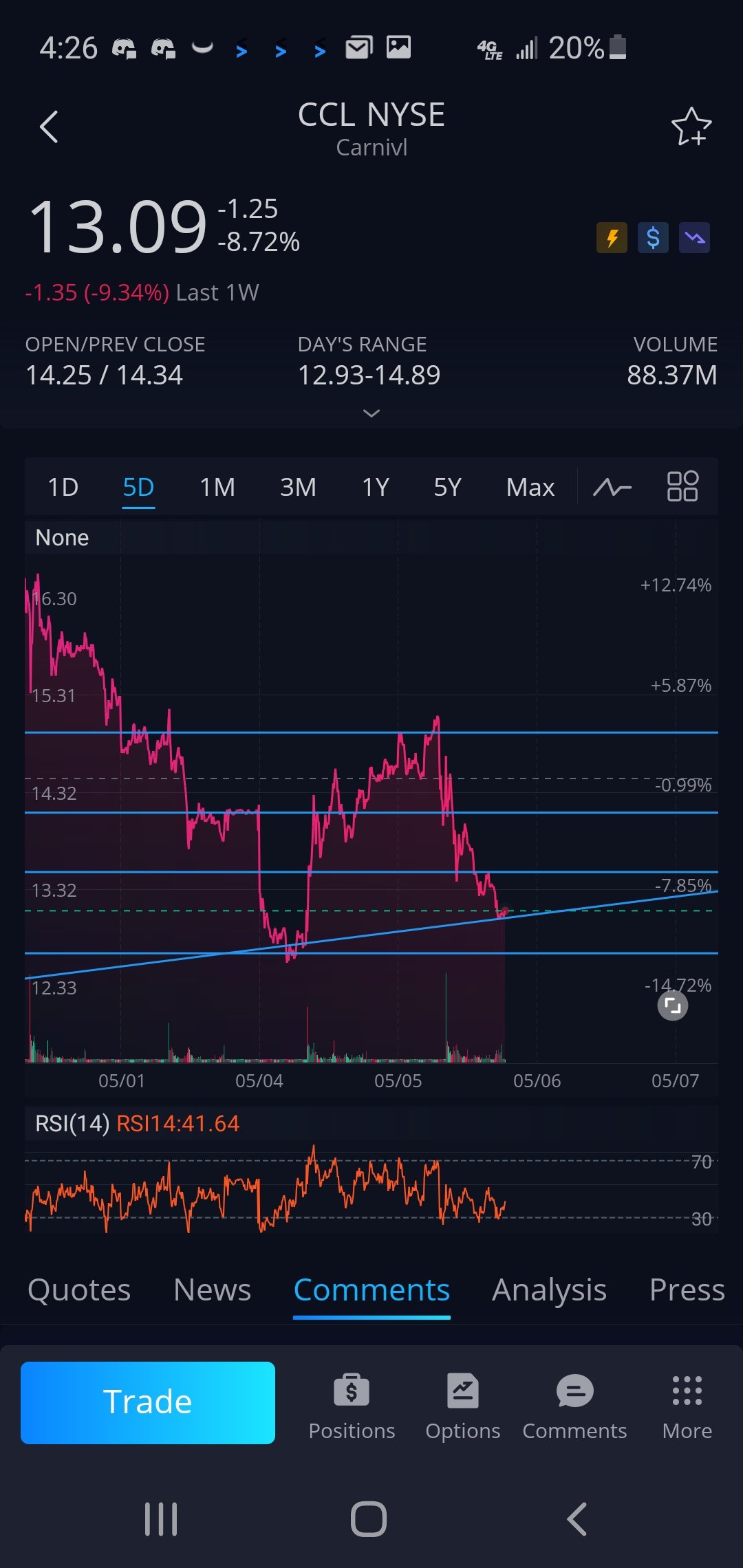Tap the blue dollar sign badge
This screenshot has width=743, height=1568.
(653, 238)
